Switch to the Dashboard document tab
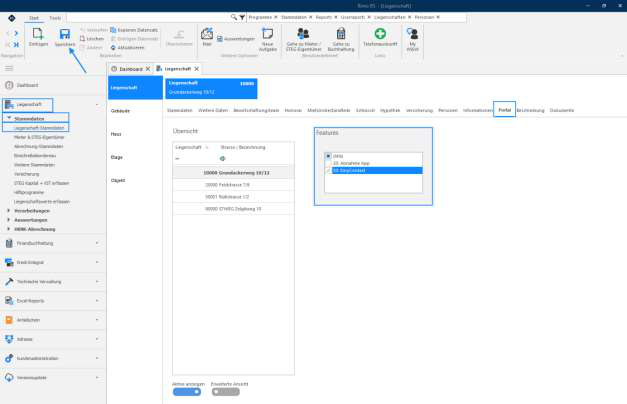Screen dimensions: 627x404 coord(130,69)
